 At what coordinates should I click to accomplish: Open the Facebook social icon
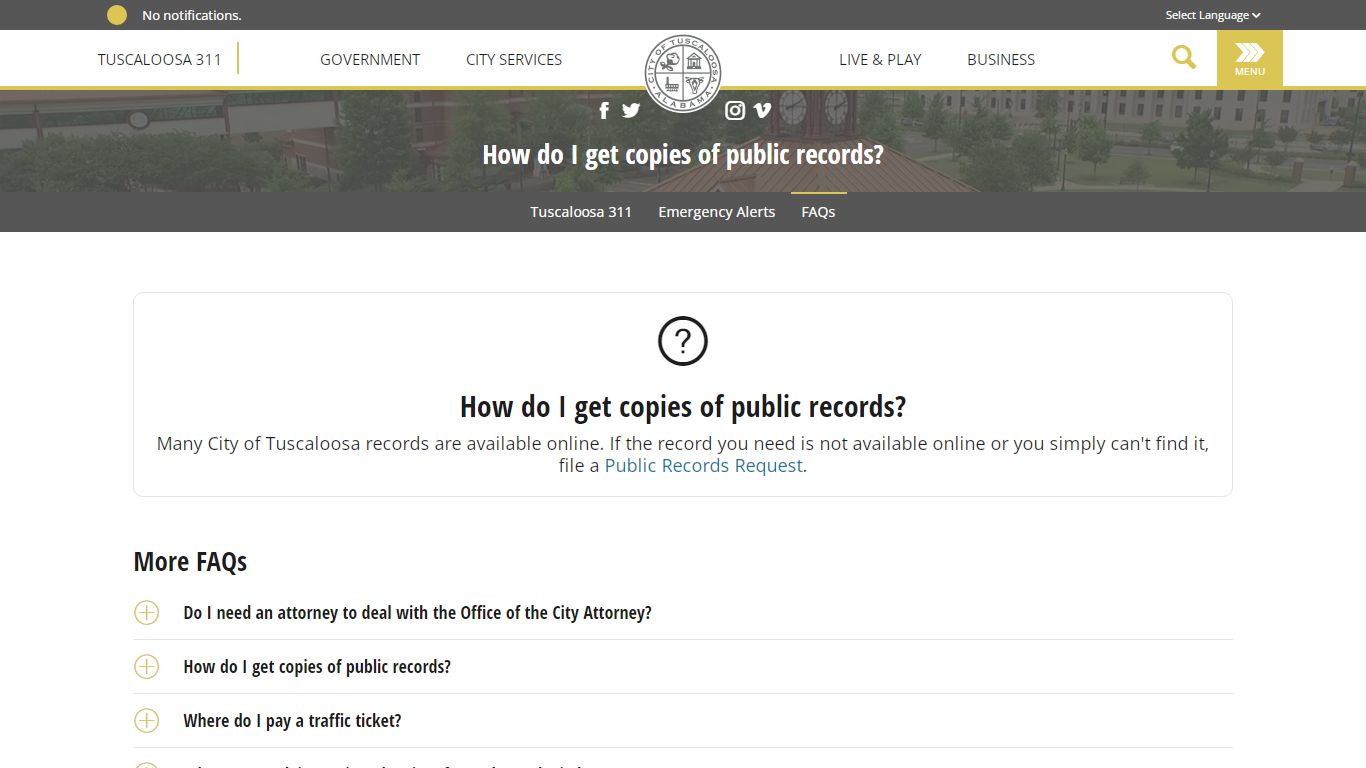coord(604,110)
